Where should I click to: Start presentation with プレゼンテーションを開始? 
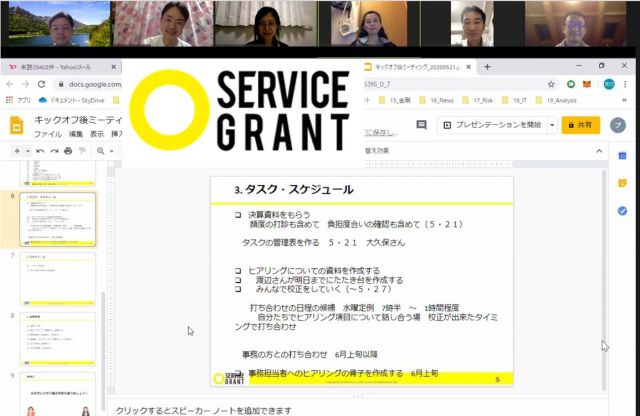(493, 125)
